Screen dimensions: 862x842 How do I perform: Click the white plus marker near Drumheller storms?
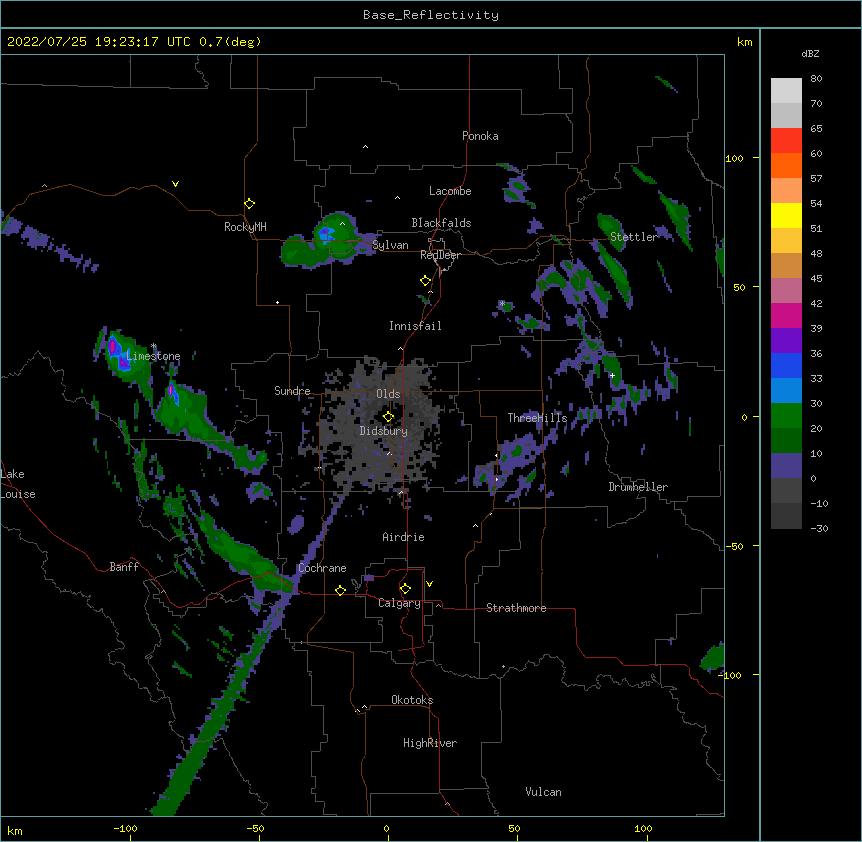(612, 375)
